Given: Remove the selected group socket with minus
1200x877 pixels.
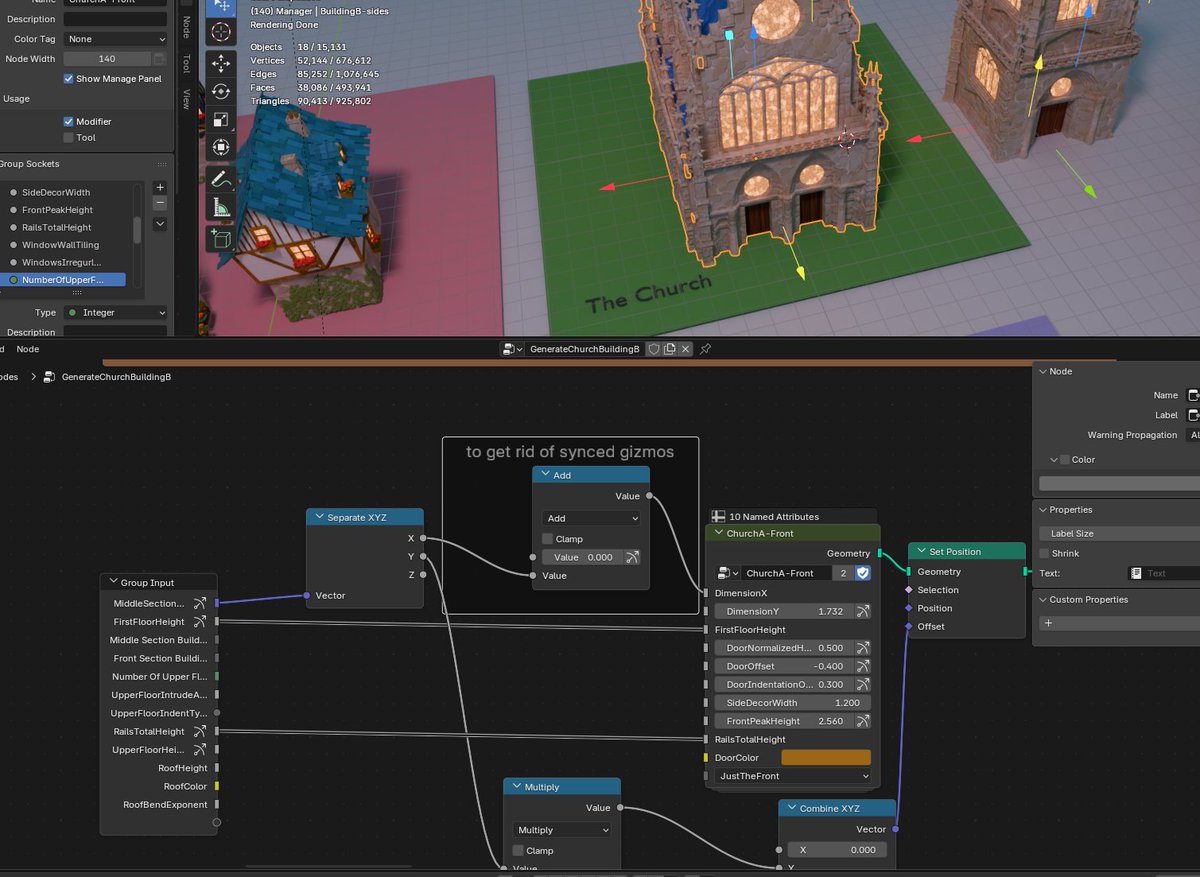Looking at the screenshot, I should tap(160, 203).
